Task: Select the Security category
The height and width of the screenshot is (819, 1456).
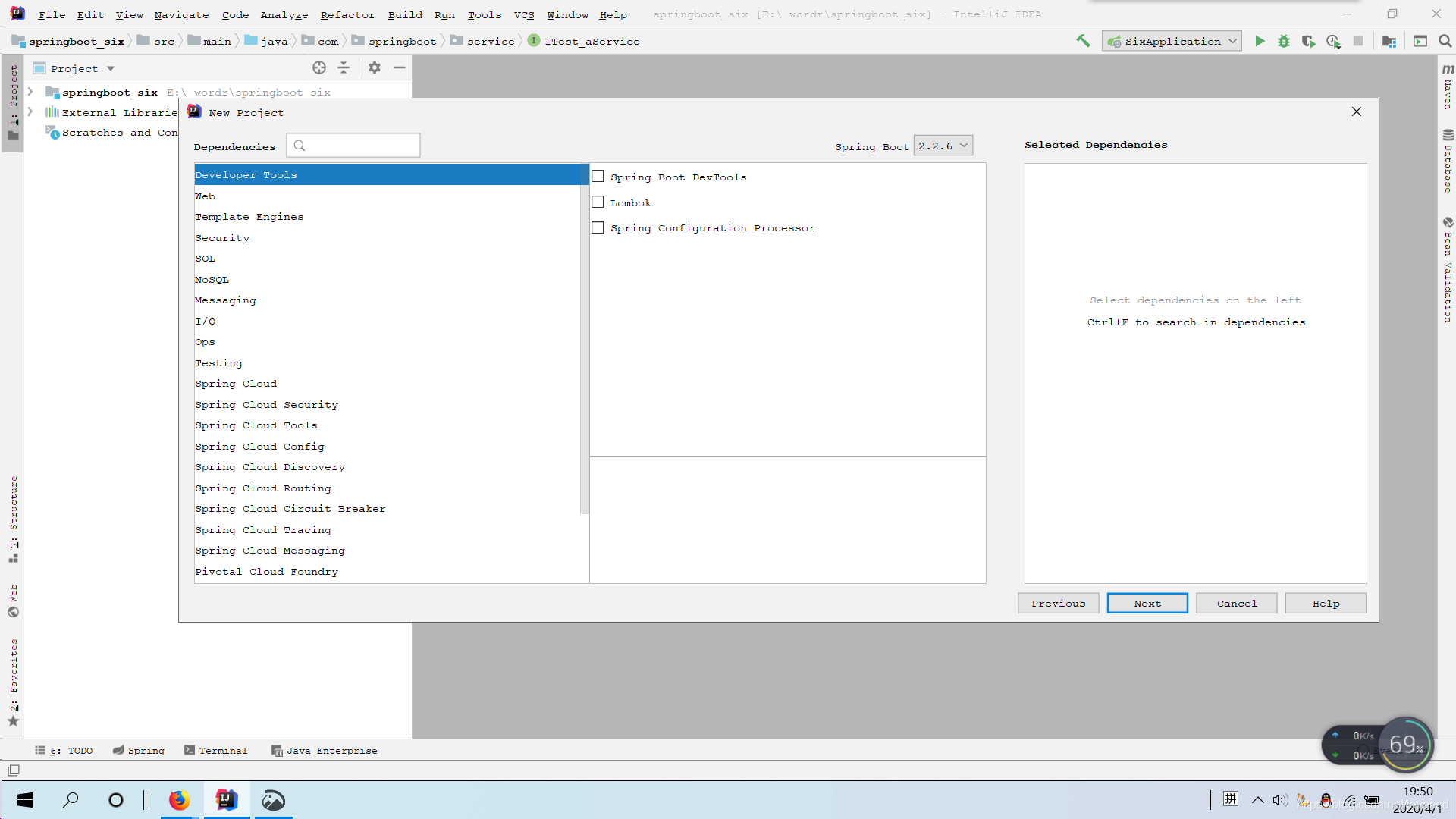Action: (x=387, y=238)
